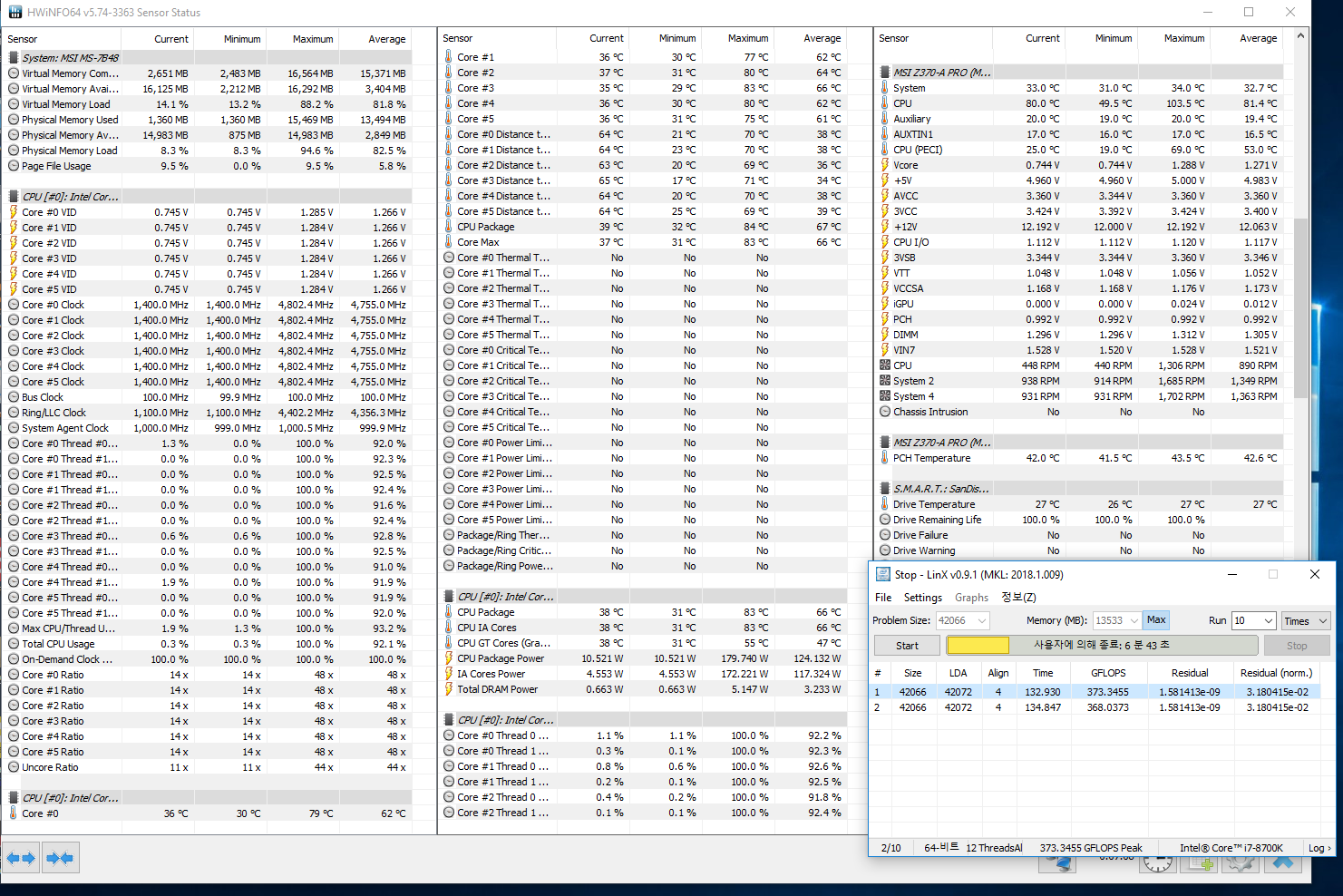Click the lightning icon beside CPU Package Power
This screenshot has width=1343, height=896.
click(x=449, y=658)
